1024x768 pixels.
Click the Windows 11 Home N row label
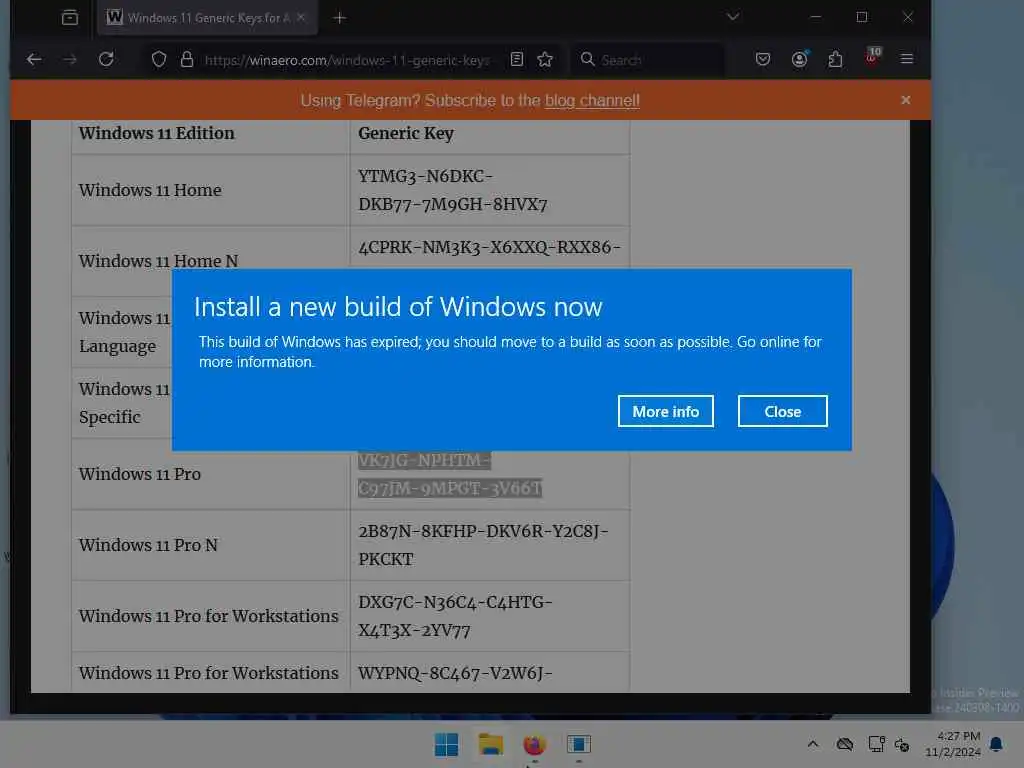158,261
